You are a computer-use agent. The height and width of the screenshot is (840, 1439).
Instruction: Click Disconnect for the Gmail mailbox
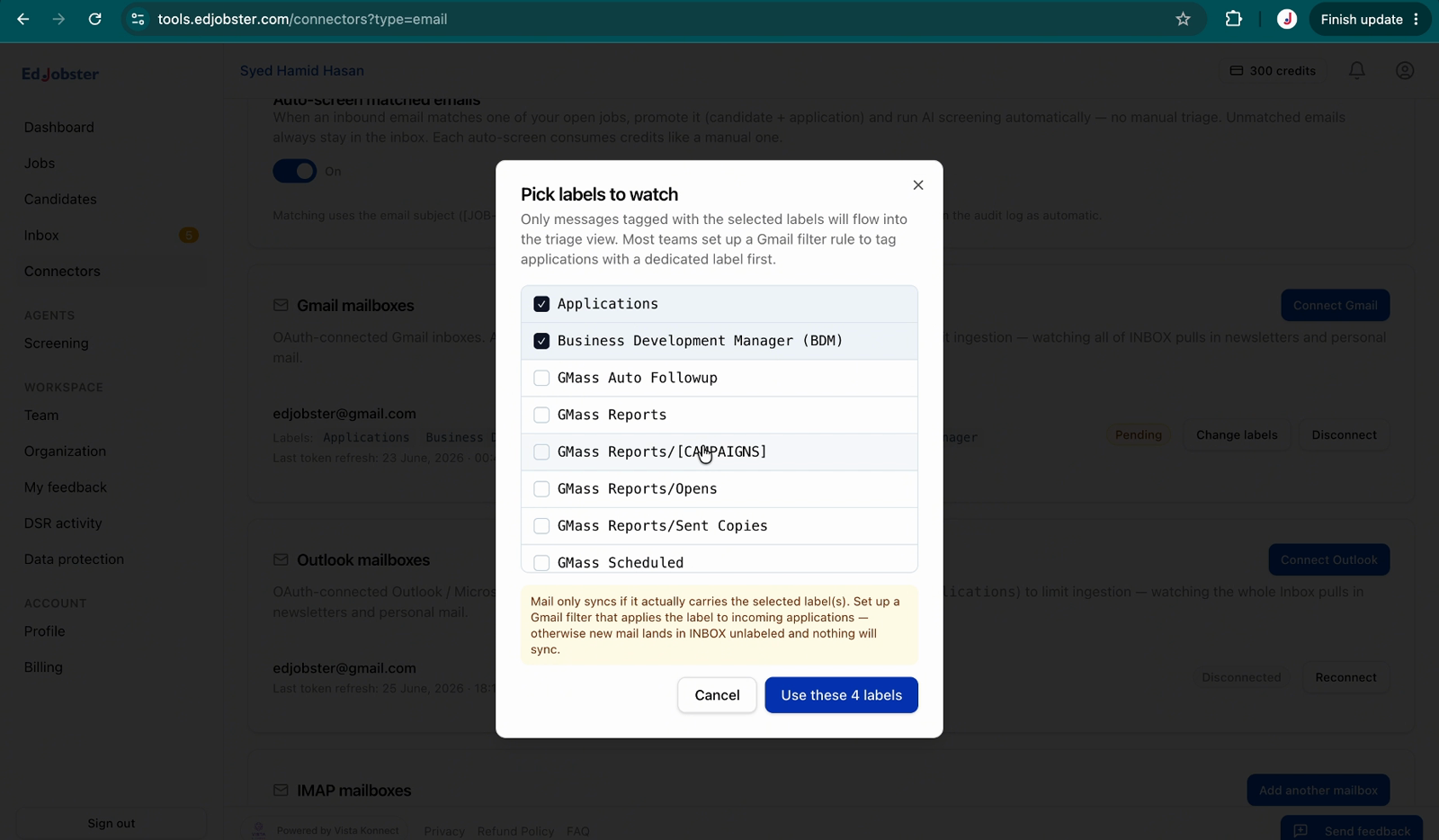pyautogui.click(x=1344, y=434)
